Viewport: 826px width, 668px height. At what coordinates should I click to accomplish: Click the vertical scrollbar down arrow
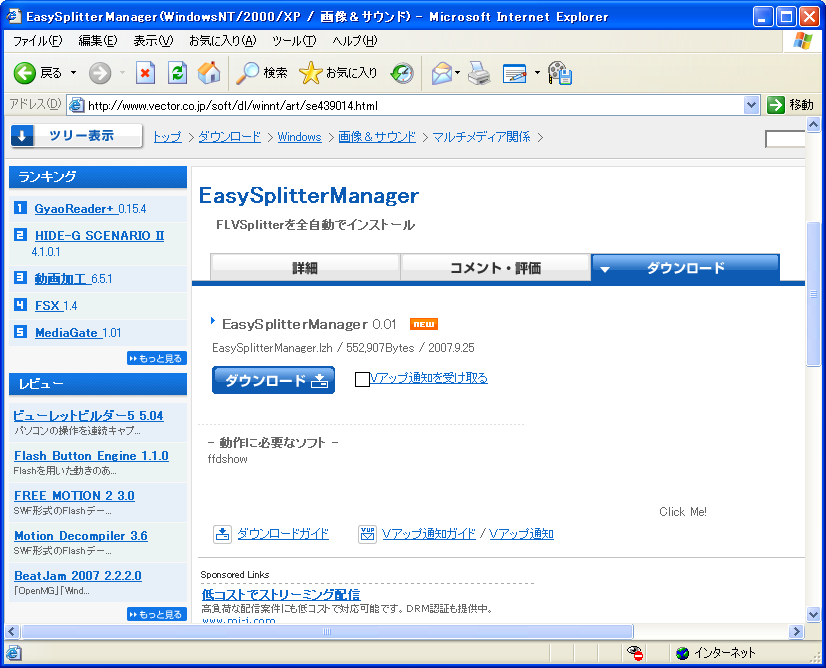click(x=813, y=614)
